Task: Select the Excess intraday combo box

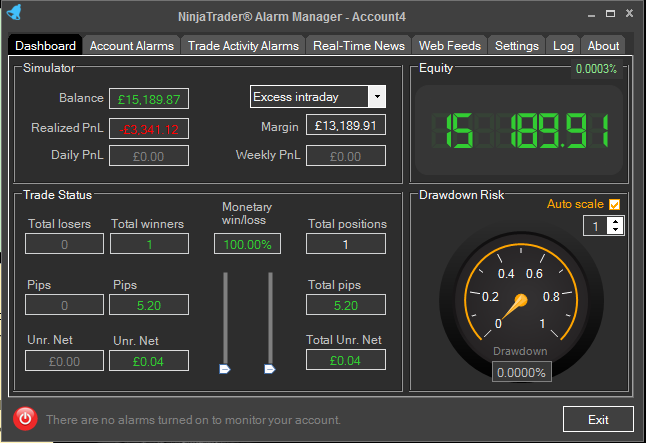Action: [318, 96]
